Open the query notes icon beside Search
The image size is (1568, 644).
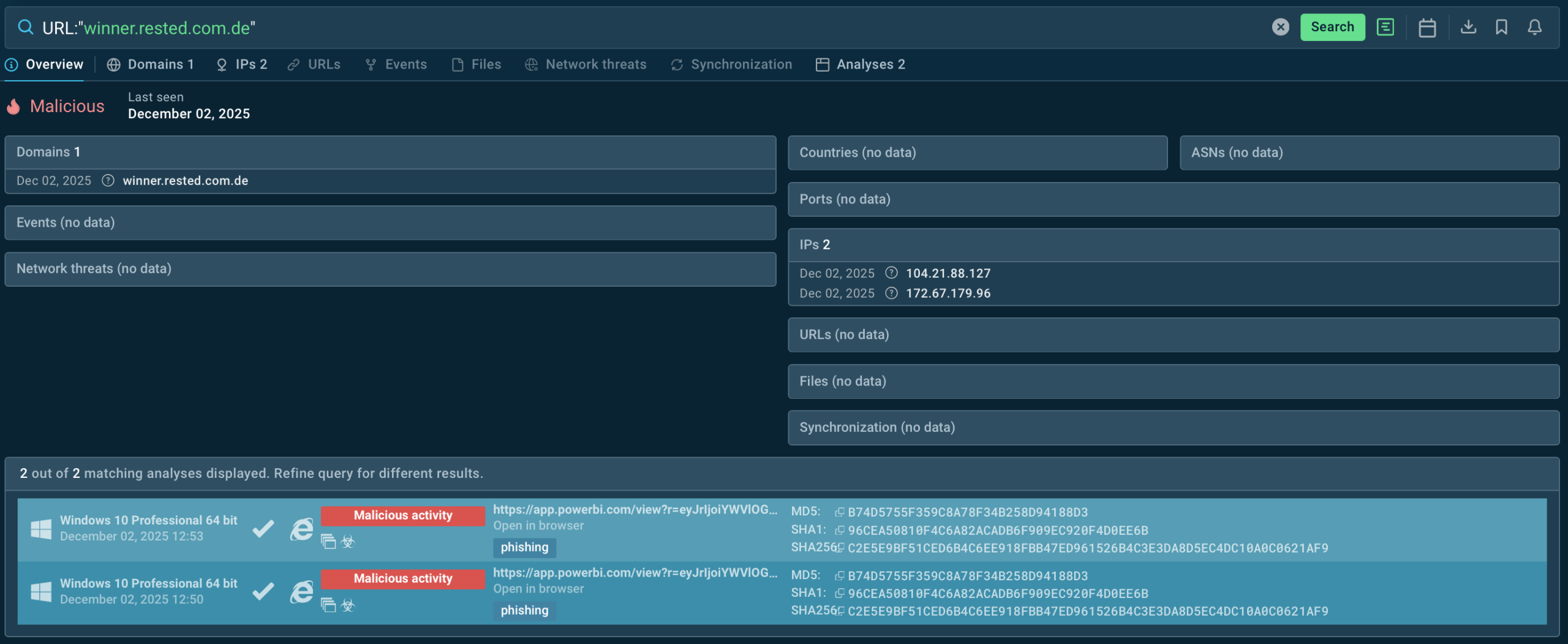coord(1385,27)
